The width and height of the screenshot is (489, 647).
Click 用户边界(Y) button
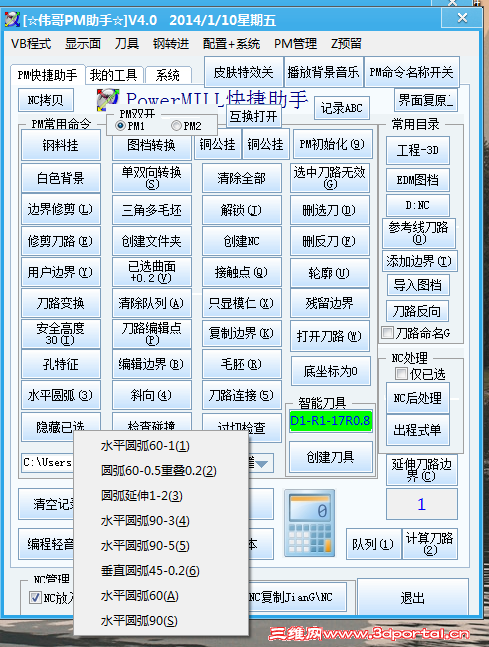pyautogui.click(x=61, y=272)
